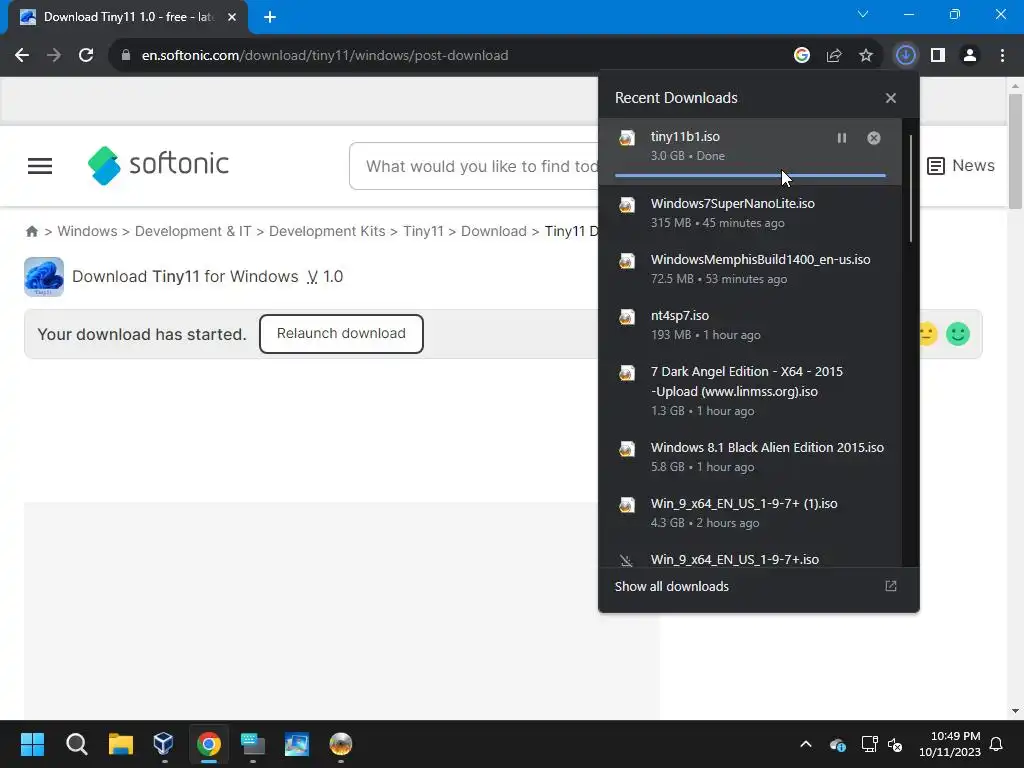Open the Chrome side panel

938,56
